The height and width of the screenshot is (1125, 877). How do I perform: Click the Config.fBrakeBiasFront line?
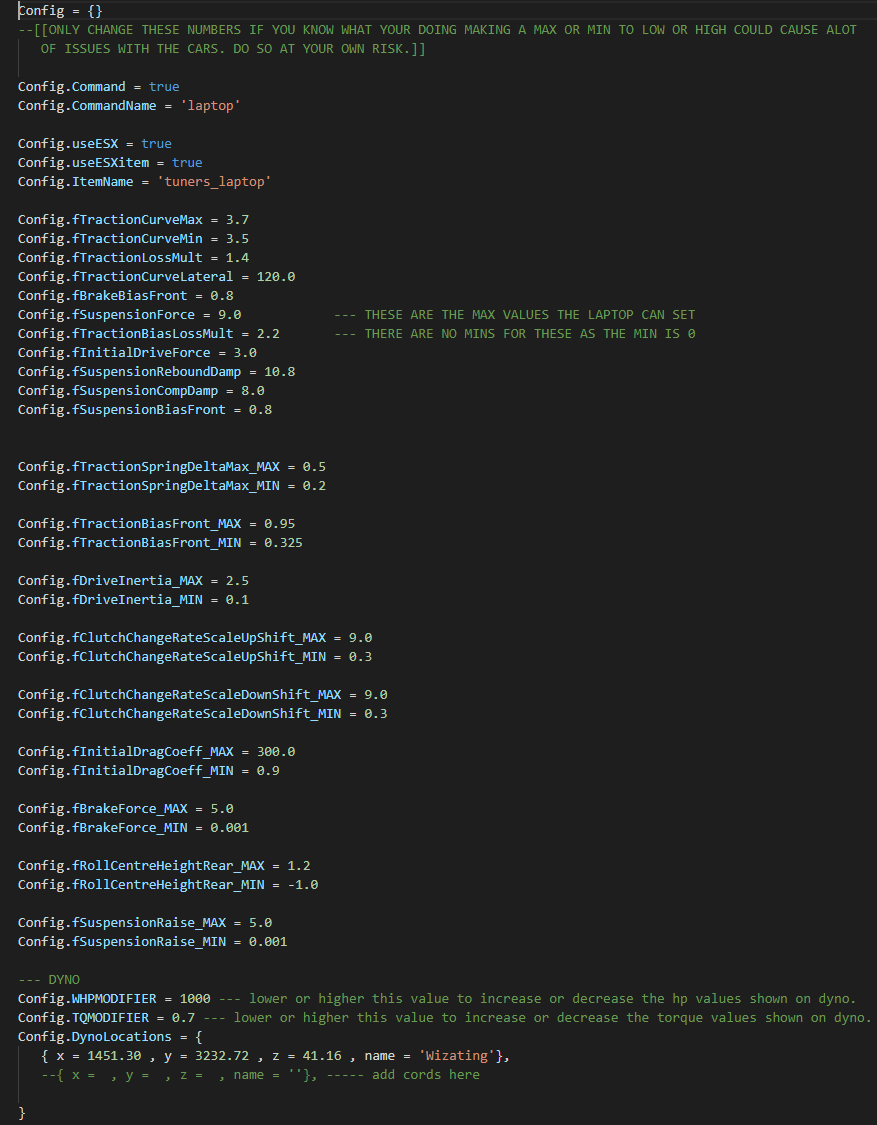(x=126, y=296)
